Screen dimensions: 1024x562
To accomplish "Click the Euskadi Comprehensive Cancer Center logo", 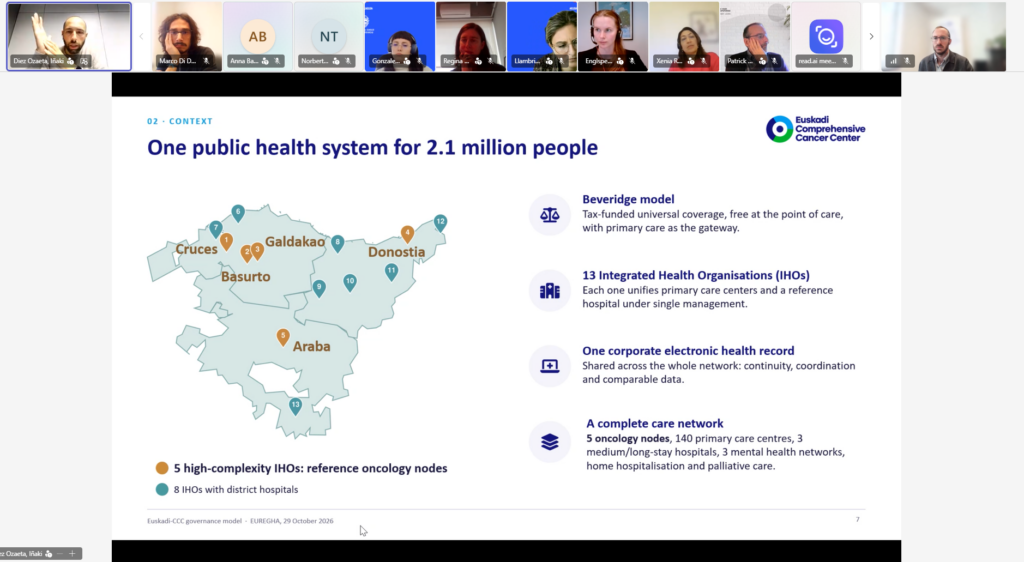I will click(815, 129).
